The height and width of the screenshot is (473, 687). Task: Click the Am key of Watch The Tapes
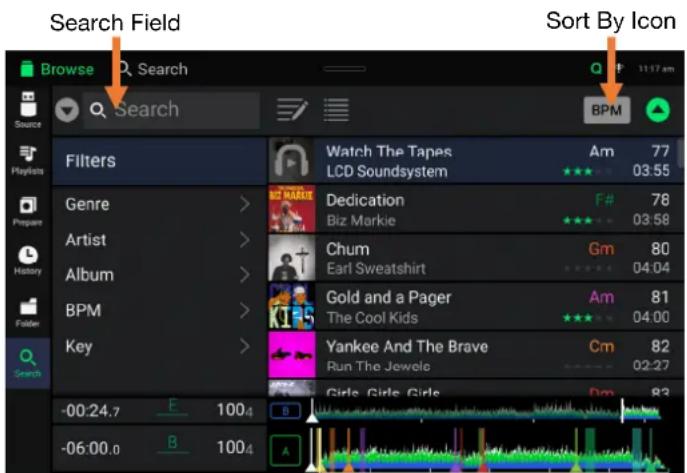[602, 152]
